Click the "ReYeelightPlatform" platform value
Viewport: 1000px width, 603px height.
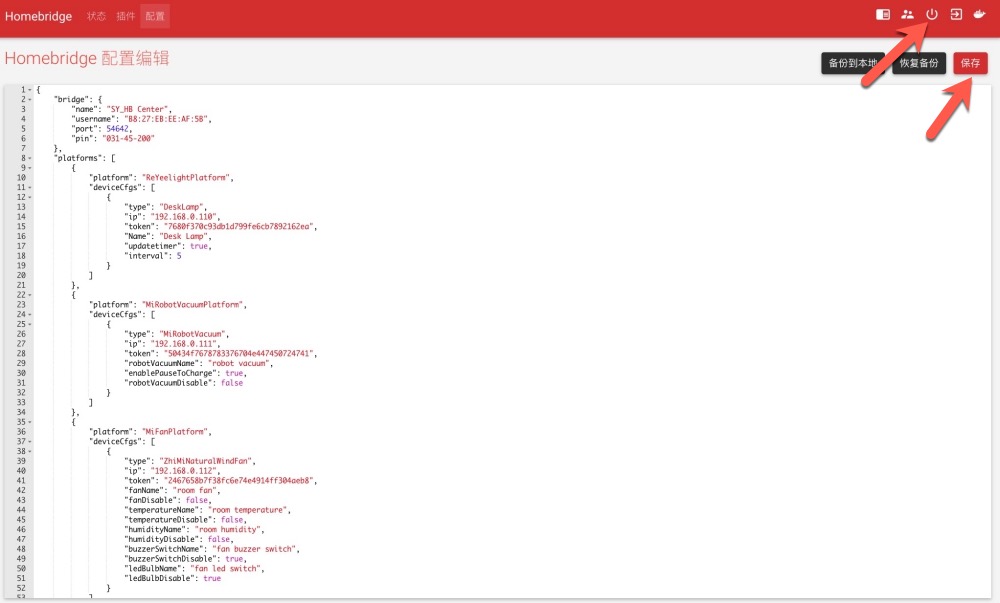point(186,177)
